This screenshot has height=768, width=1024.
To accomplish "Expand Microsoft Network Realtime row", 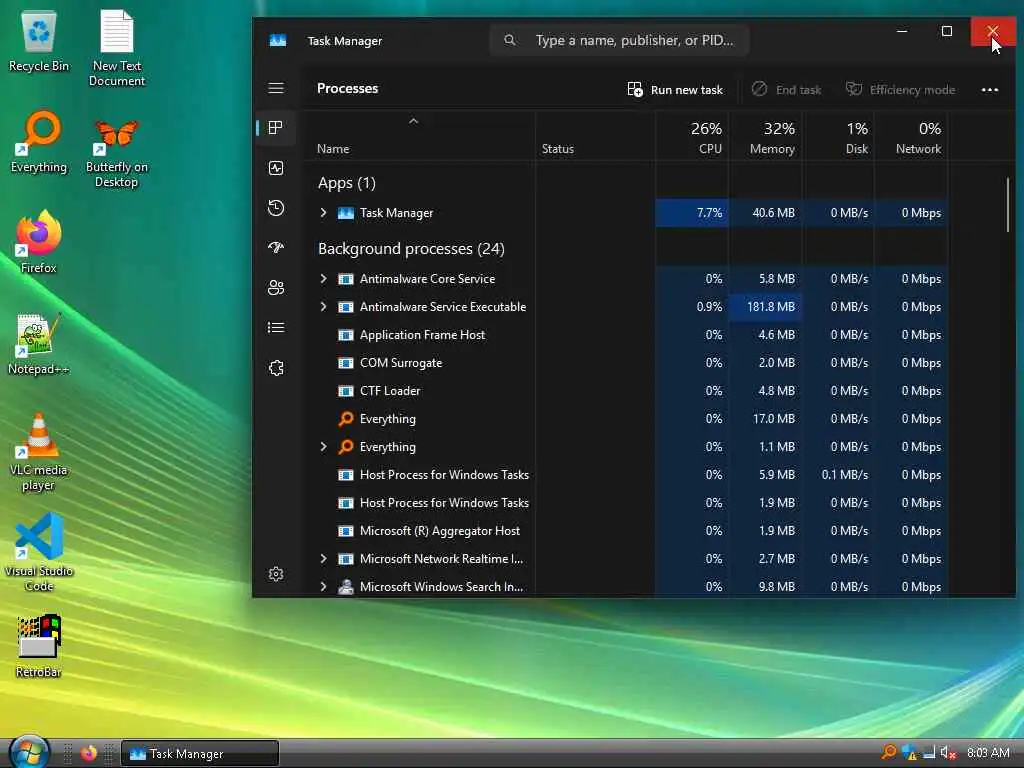I will coord(323,558).
